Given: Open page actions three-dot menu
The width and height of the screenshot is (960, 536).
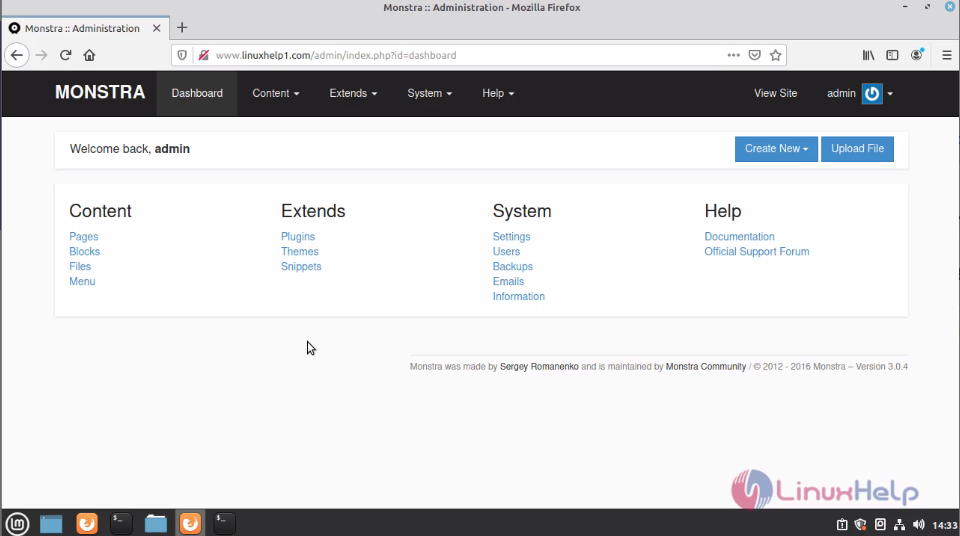Looking at the screenshot, I should (x=733, y=55).
